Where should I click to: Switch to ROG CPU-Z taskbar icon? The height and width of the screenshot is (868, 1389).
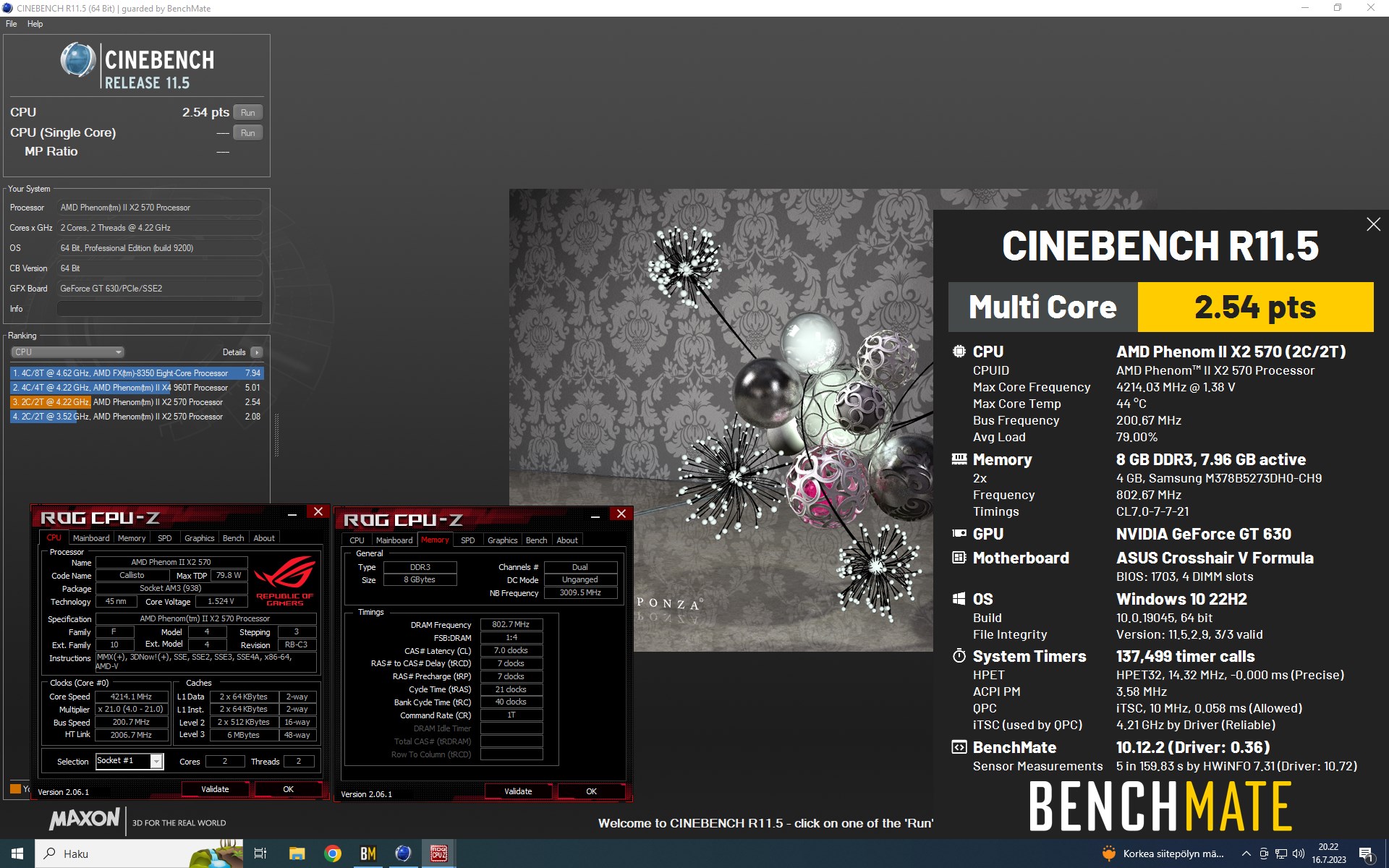[x=439, y=854]
